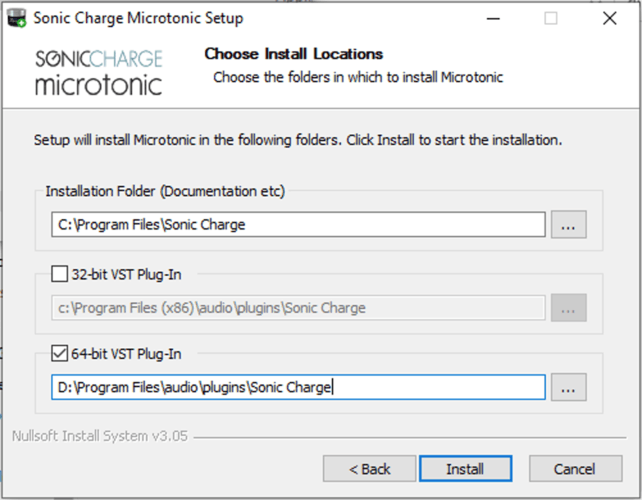
Task: Click the Nullsoft Install System version text
Action: [100, 436]
